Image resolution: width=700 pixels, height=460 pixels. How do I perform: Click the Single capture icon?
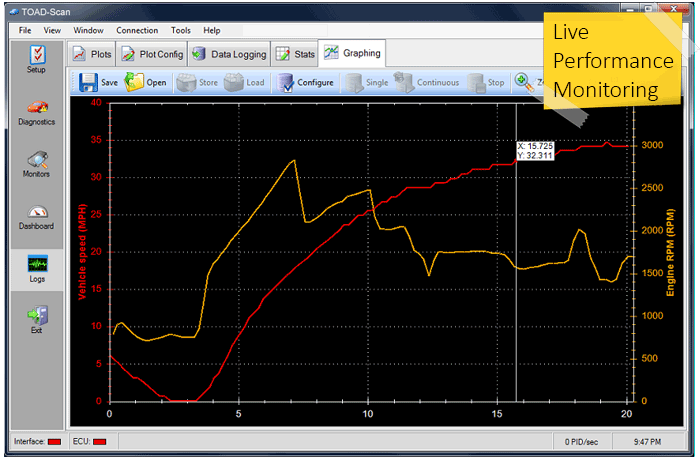[x=354, y=83]
